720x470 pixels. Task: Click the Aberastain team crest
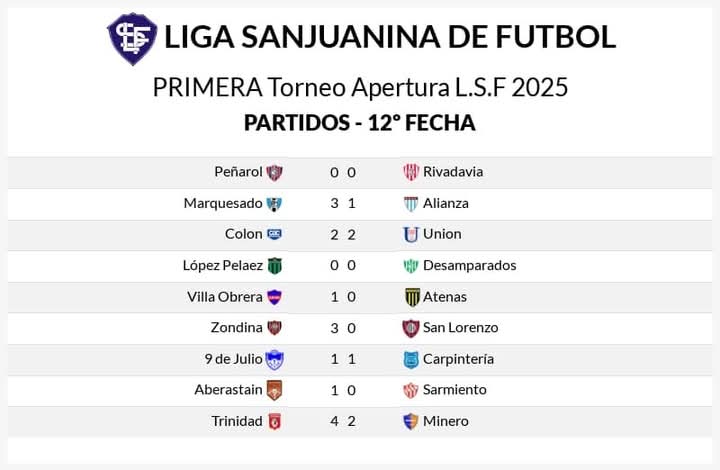point(275,390)
